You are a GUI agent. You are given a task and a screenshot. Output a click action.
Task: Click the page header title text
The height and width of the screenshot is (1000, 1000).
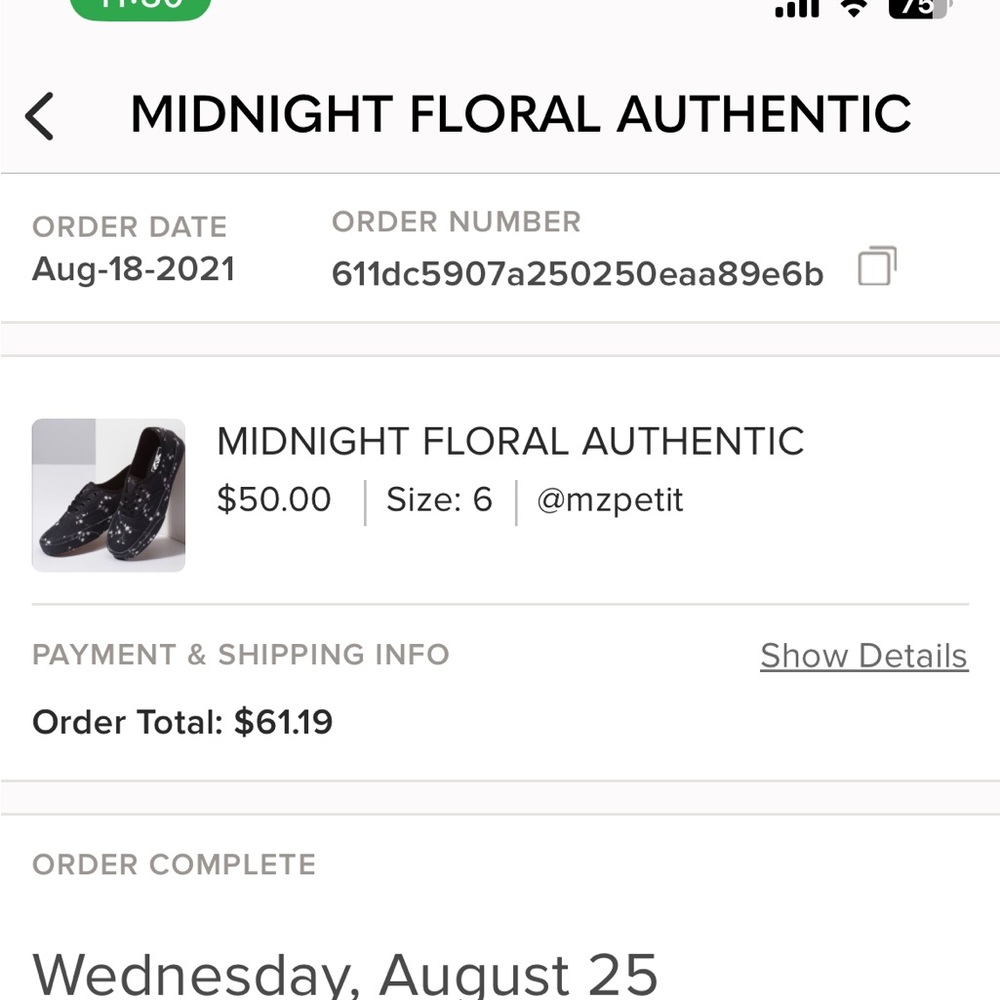(520, 114)
